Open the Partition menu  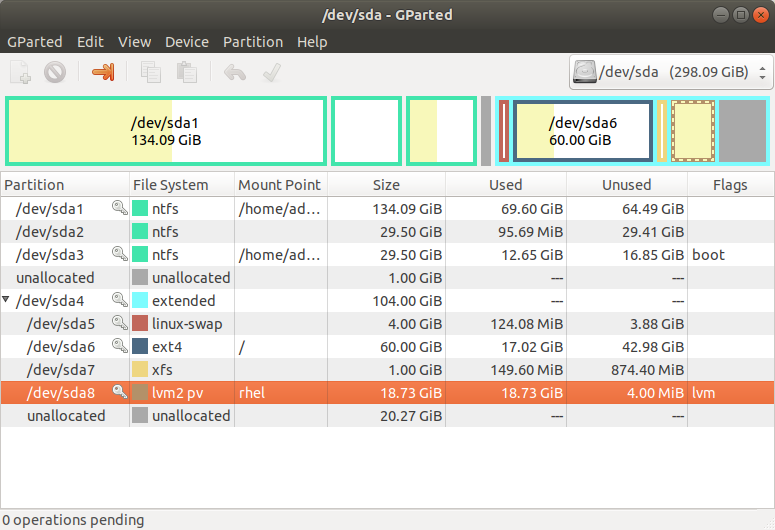coord(252,42)
